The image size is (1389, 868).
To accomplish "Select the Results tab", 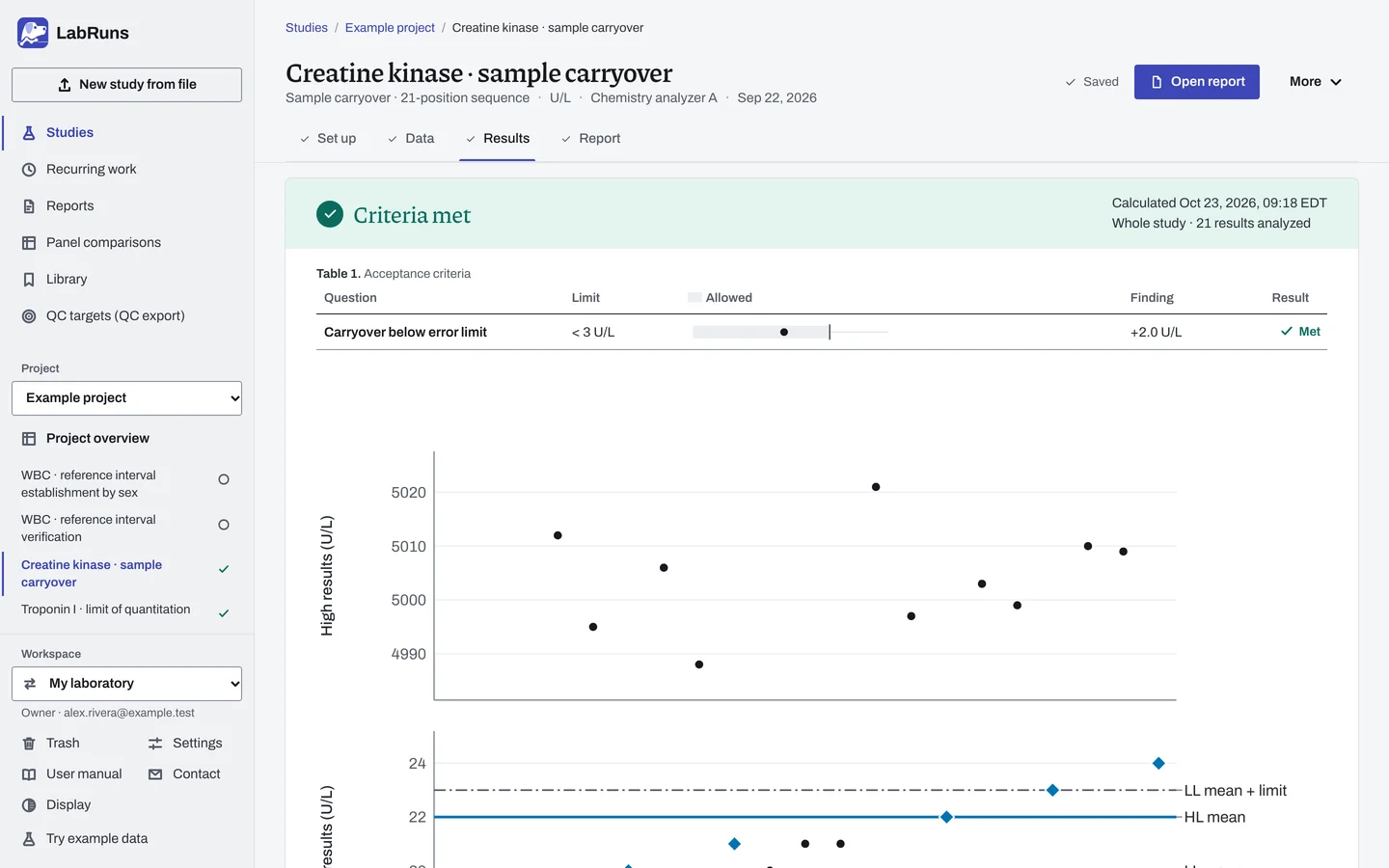I will [x=498, y=139].
